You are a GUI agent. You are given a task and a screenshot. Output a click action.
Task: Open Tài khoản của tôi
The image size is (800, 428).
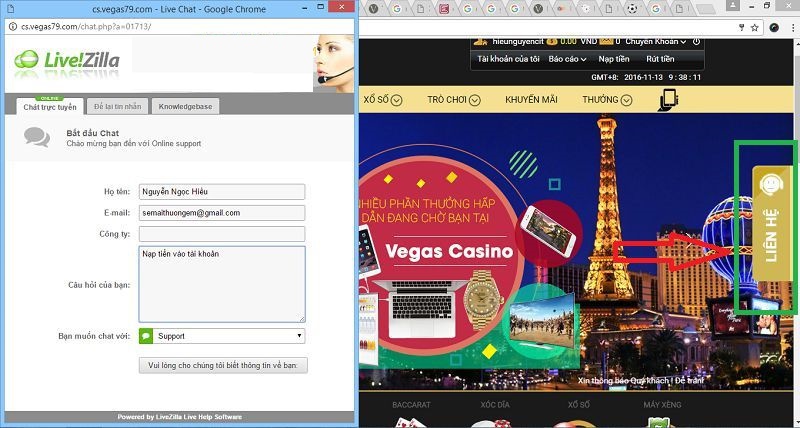click(508, 59)
